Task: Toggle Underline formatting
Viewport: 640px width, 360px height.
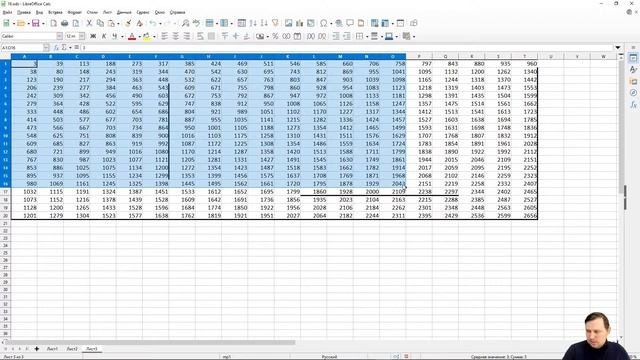Action: (115, 36)
